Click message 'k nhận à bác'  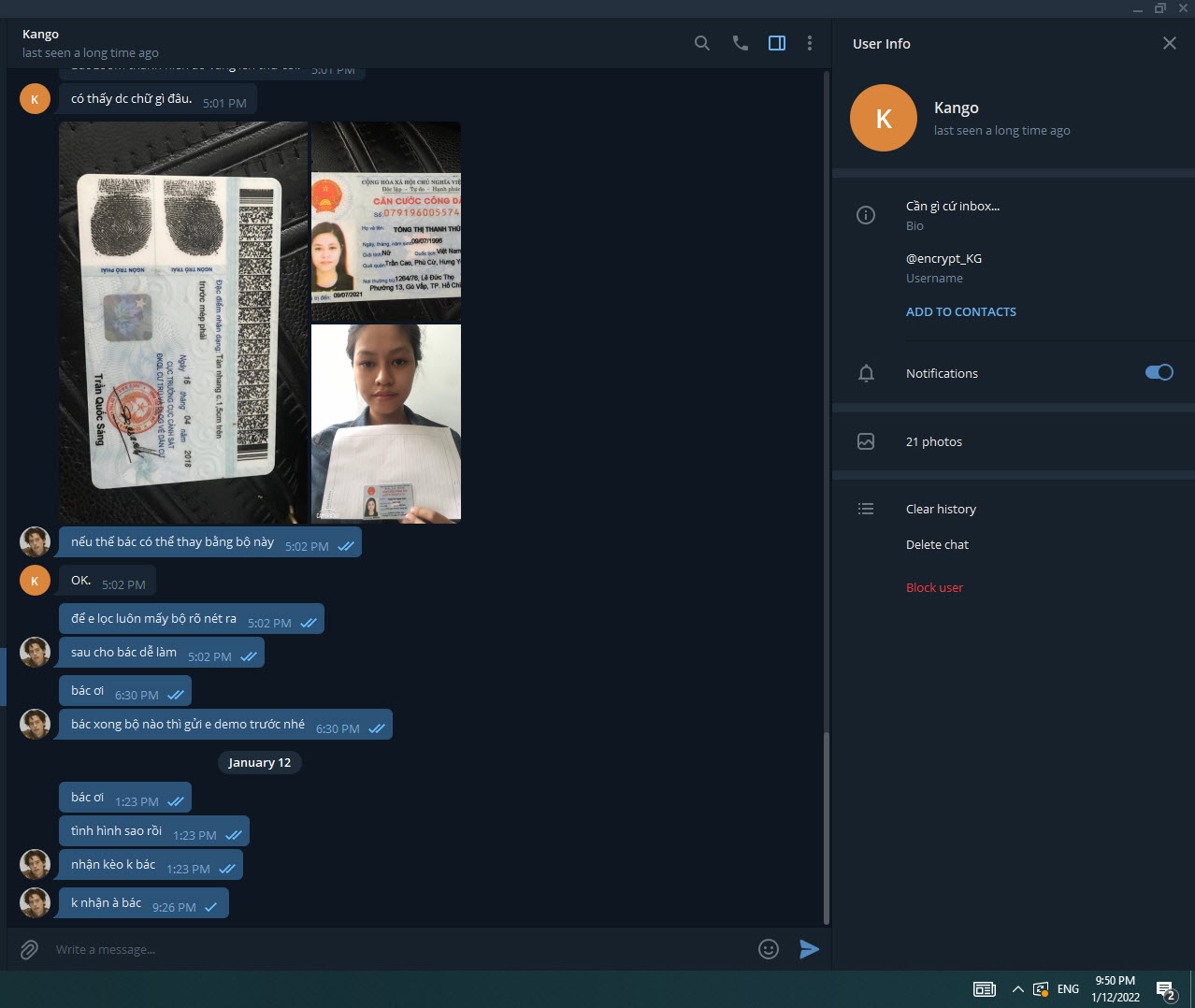[x=144, y=903]
